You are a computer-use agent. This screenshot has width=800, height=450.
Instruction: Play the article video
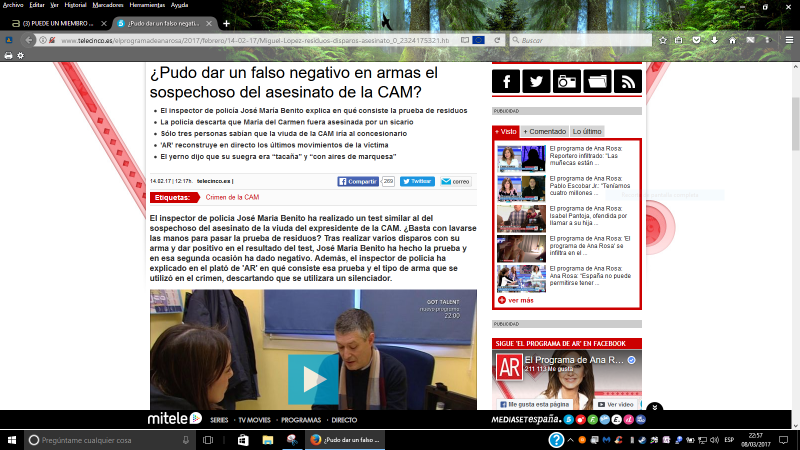point(313,379)
